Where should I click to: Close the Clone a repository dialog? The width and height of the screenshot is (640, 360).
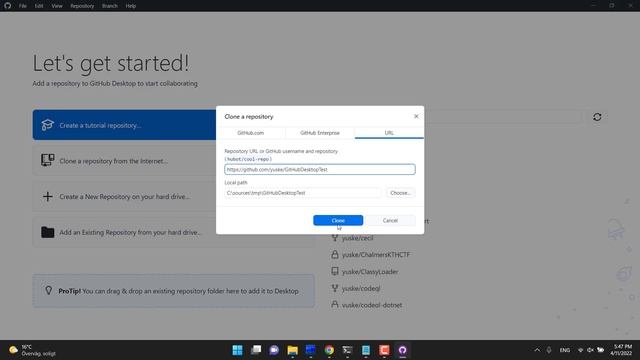tap(416, 116)
